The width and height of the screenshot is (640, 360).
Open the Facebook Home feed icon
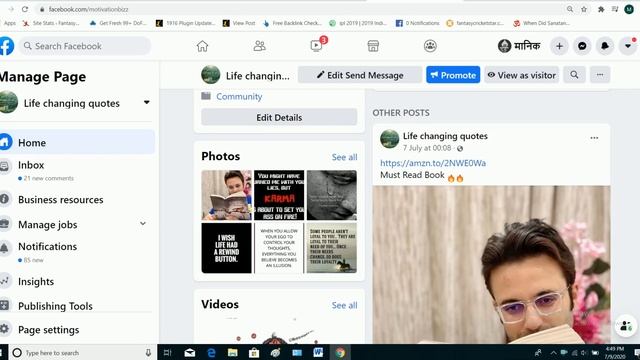(x=202, y=46)
